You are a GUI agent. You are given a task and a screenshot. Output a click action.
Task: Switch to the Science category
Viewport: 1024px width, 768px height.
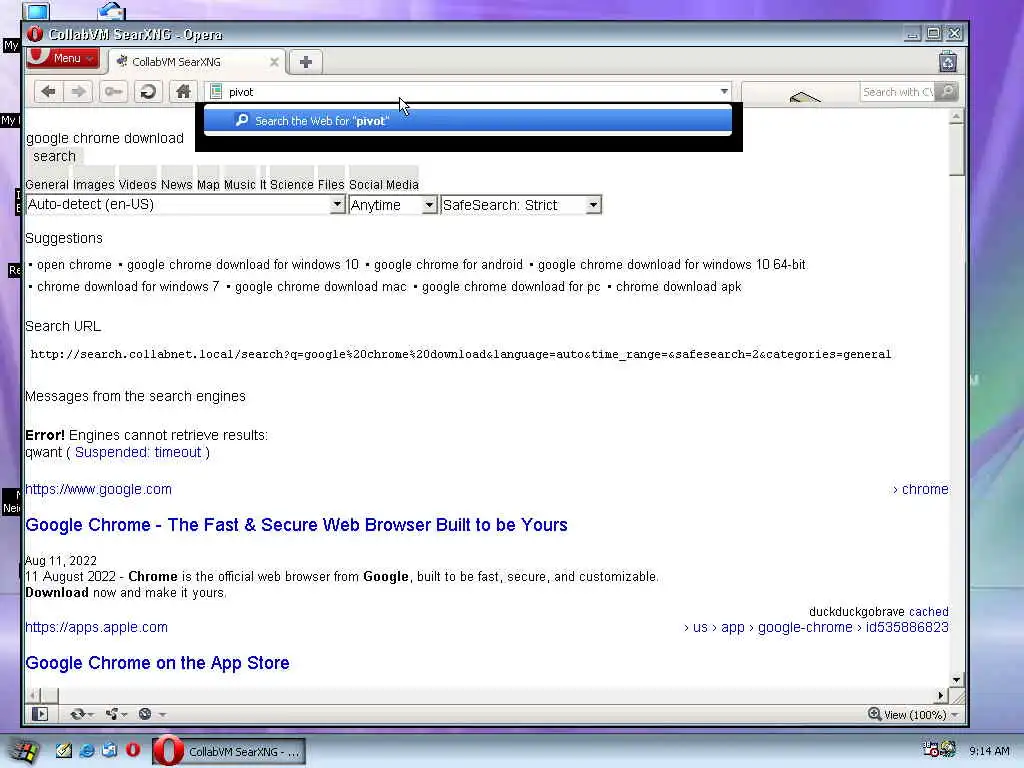(x=292, y=185)
